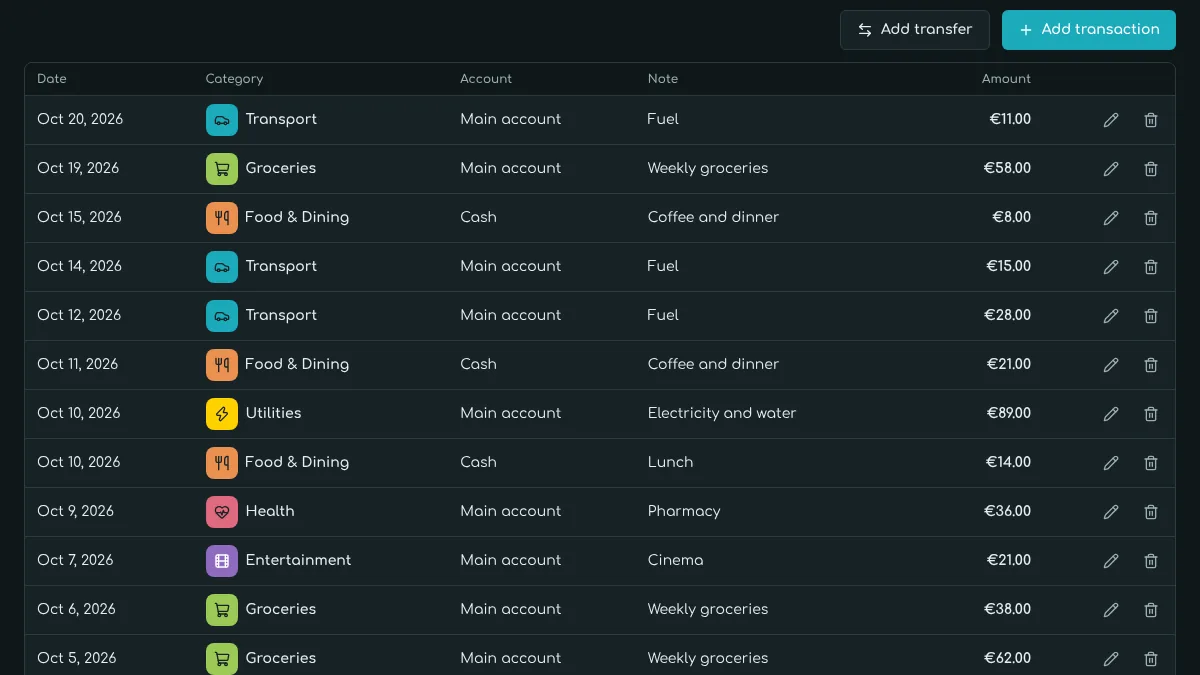
Task: Click the Amount column header
Action: click(x=1006, y=79)
